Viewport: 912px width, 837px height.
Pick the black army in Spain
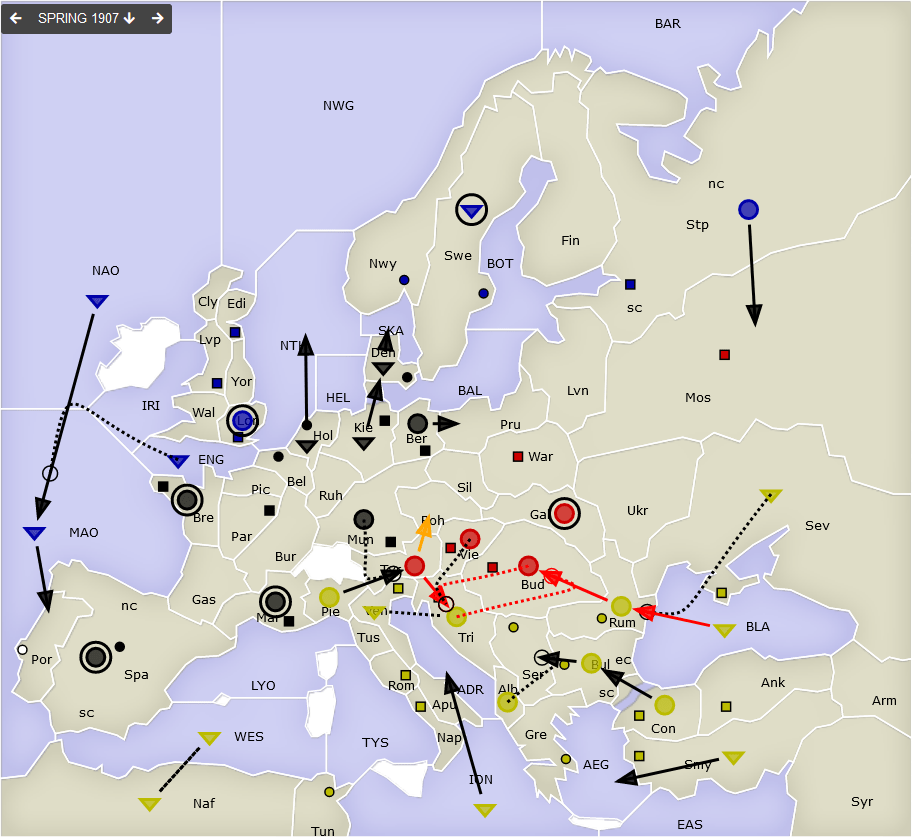pos(95,657)
